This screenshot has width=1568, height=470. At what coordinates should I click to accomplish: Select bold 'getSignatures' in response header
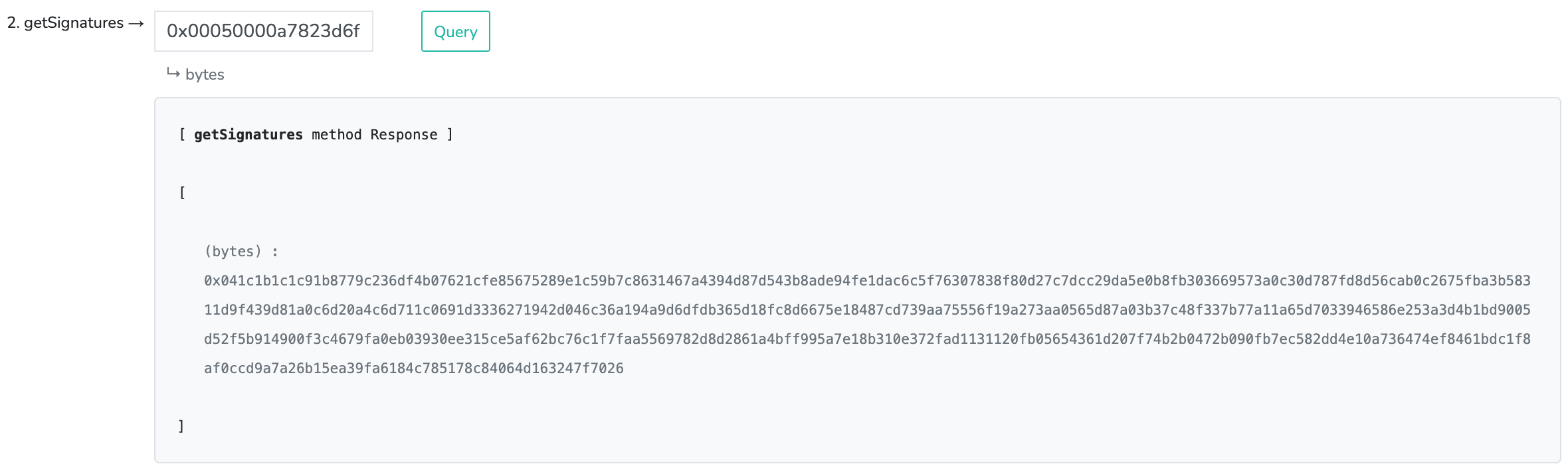point(248,135)
